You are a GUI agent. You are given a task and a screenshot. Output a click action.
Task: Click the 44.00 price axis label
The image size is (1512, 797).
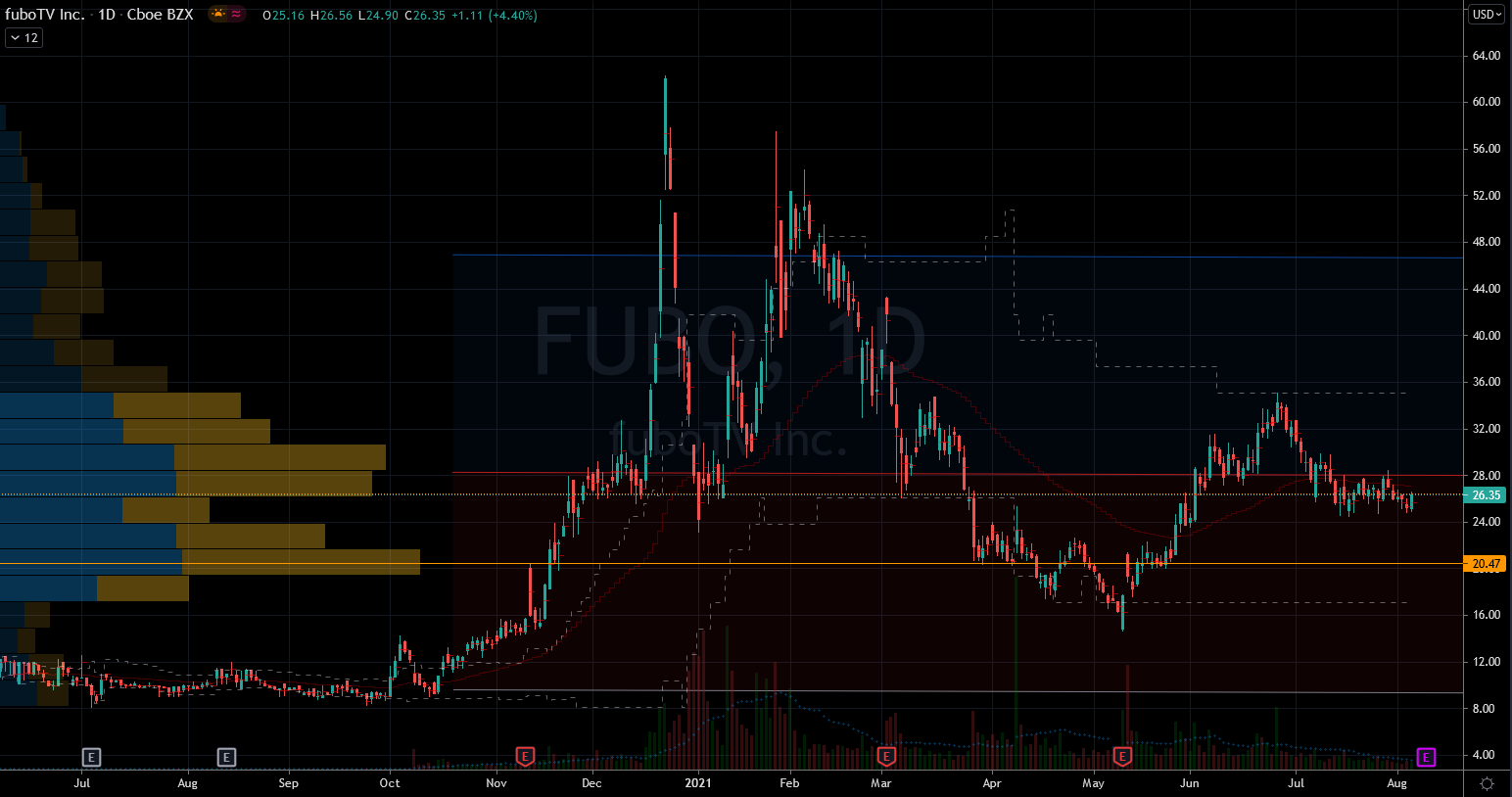(x=1486, y=289)
